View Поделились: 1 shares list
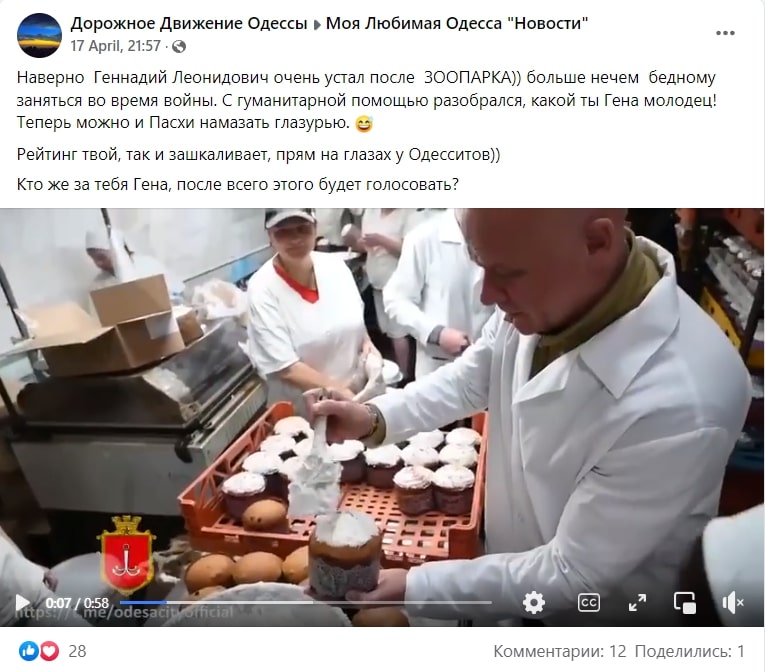The height and width of the screenshot is (672, 765). 689,651
